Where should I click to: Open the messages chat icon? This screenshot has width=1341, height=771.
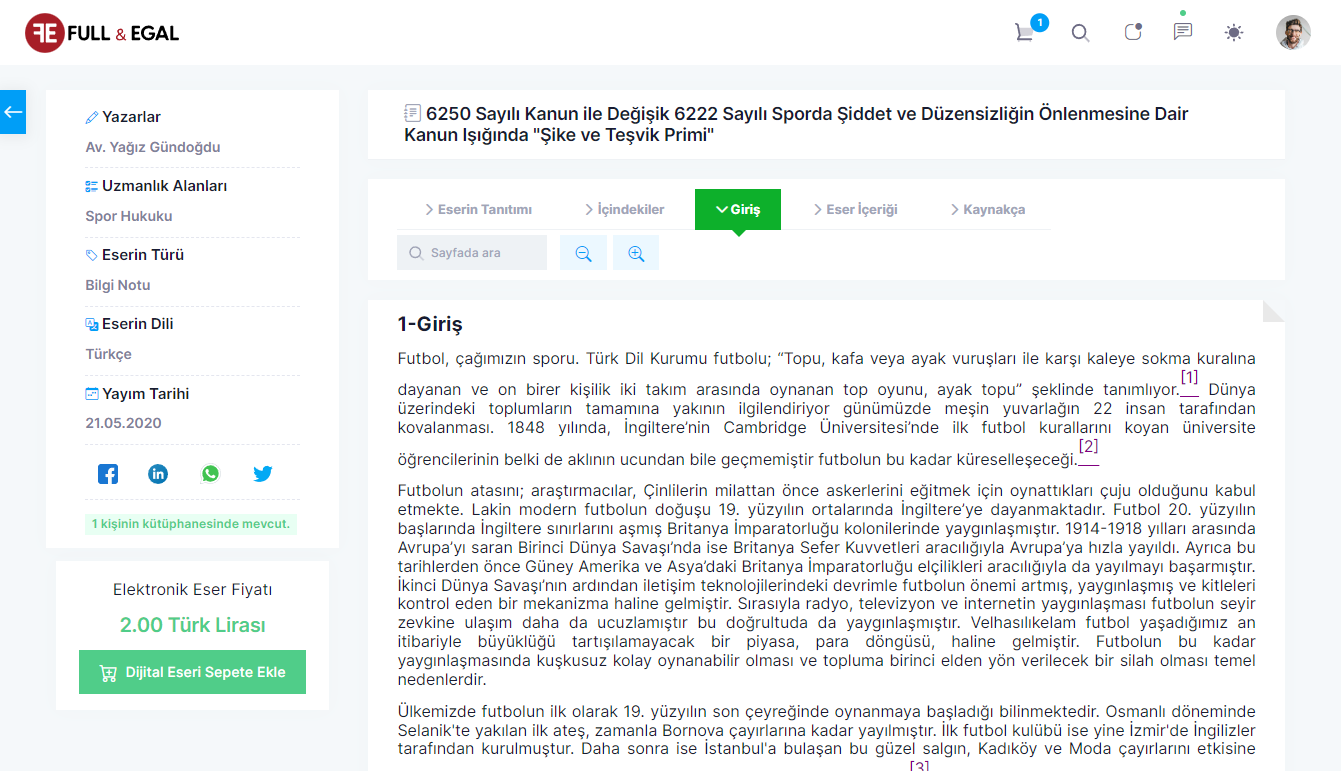[1183, 32]
